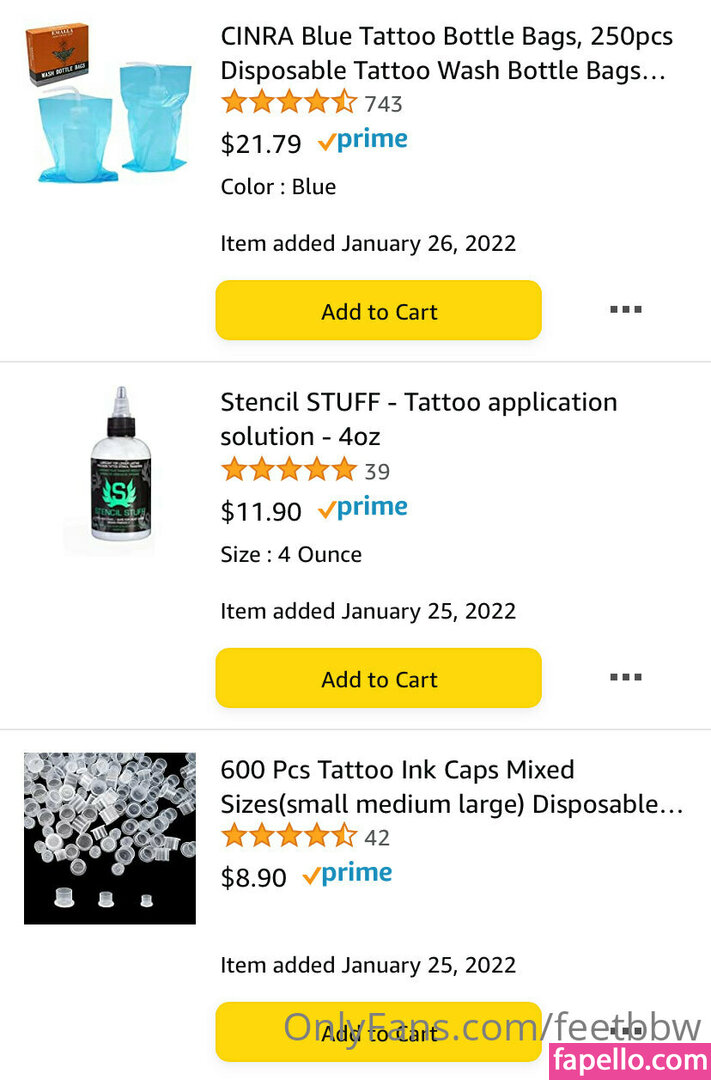Click Prime badge next to $11.90
This screenshot has height=1080, width=711.
363,509
